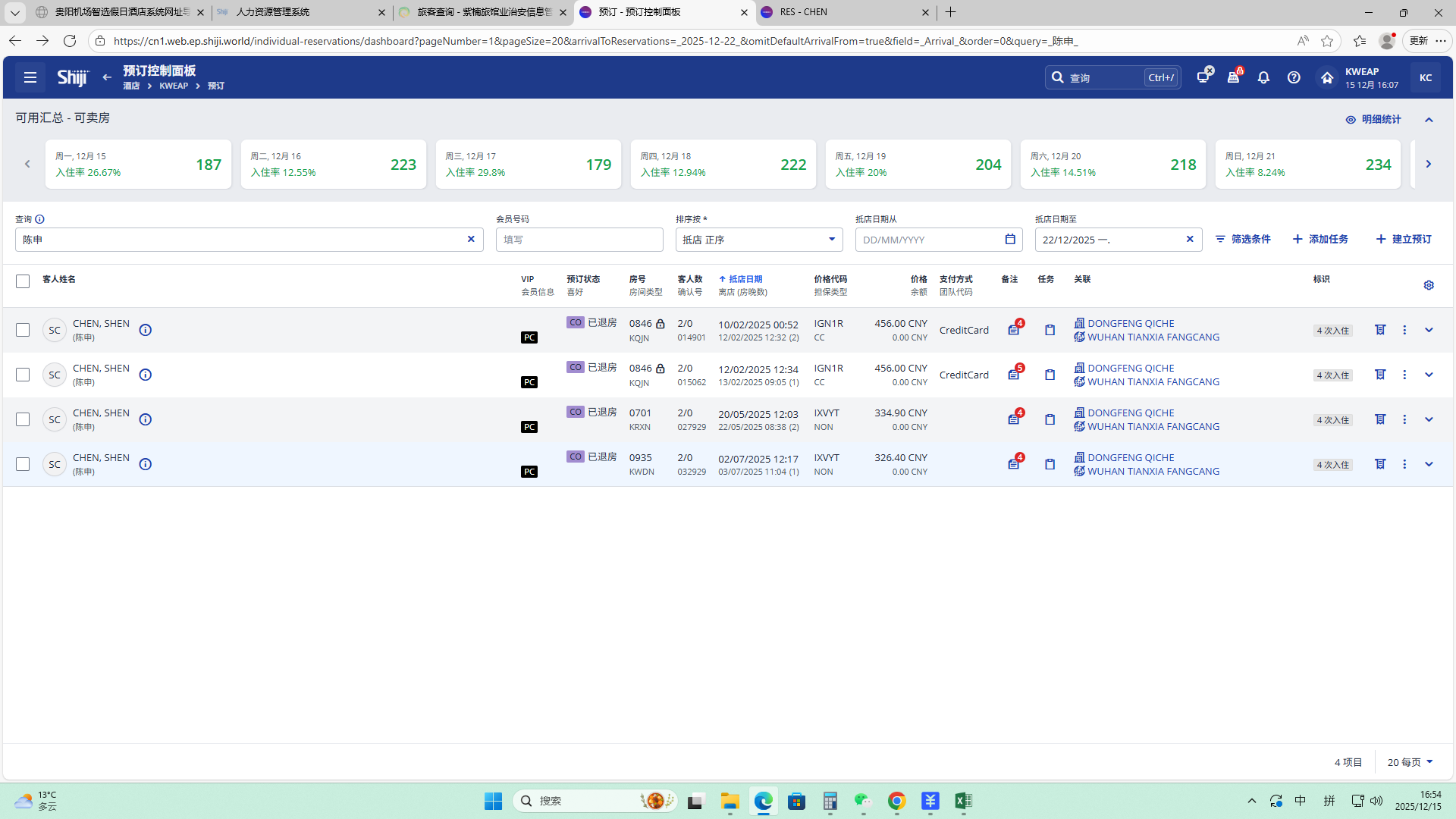
Task: Open the hamburger navigation menu
Action: [30, 77]
